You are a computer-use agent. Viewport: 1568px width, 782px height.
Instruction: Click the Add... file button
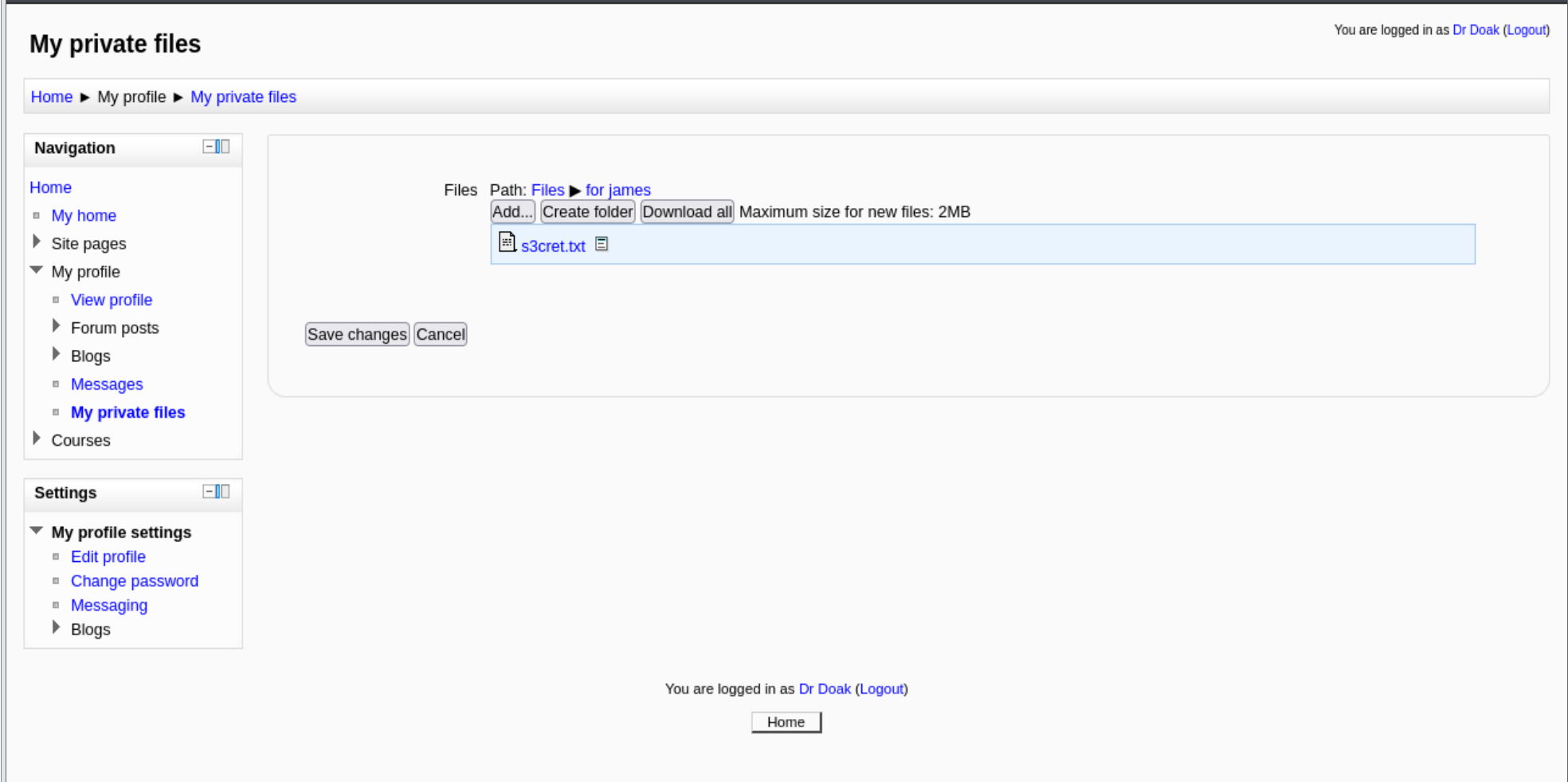[x=512, y=212]
